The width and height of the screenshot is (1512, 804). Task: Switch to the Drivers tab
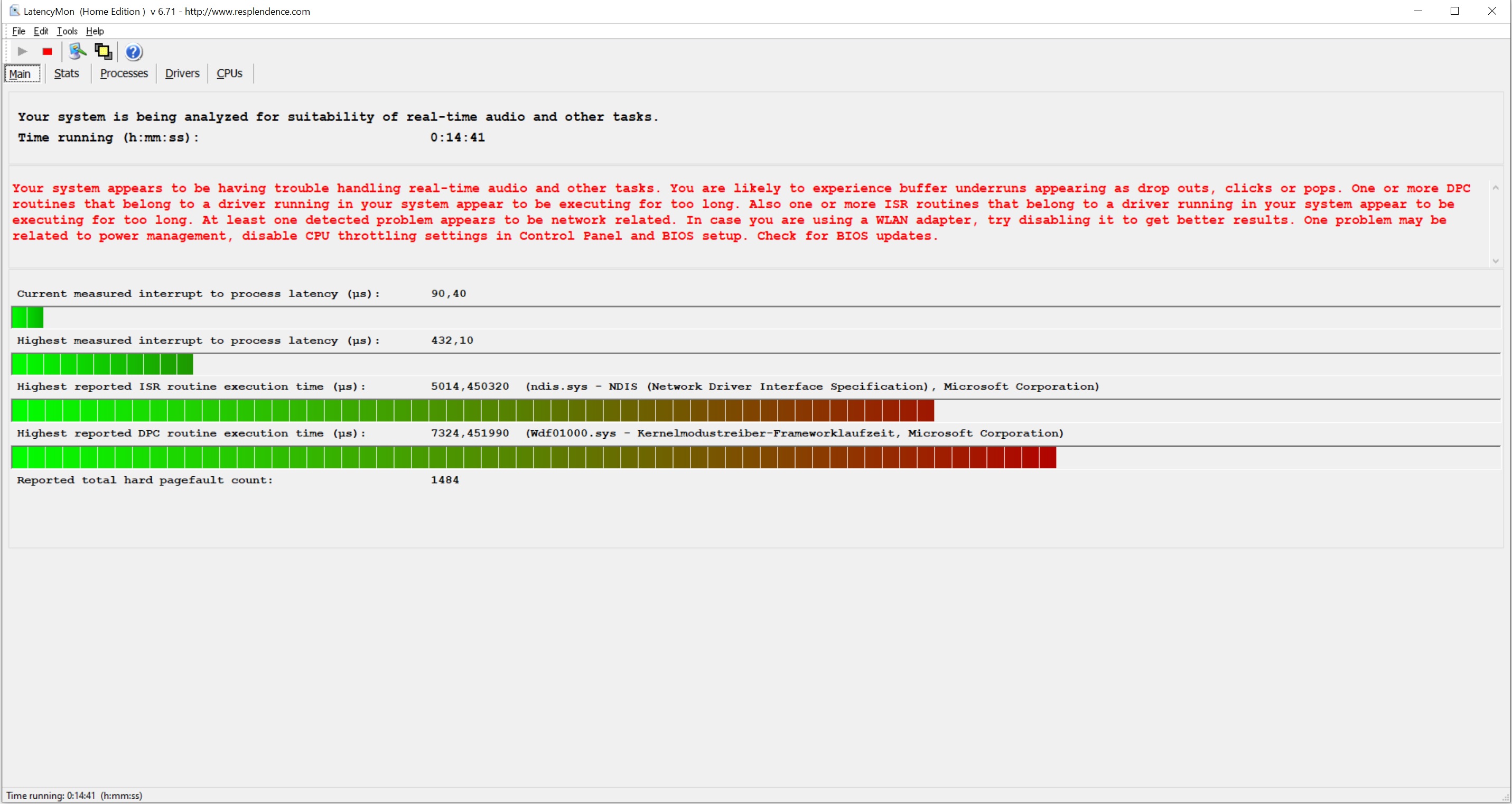[182, 73]
